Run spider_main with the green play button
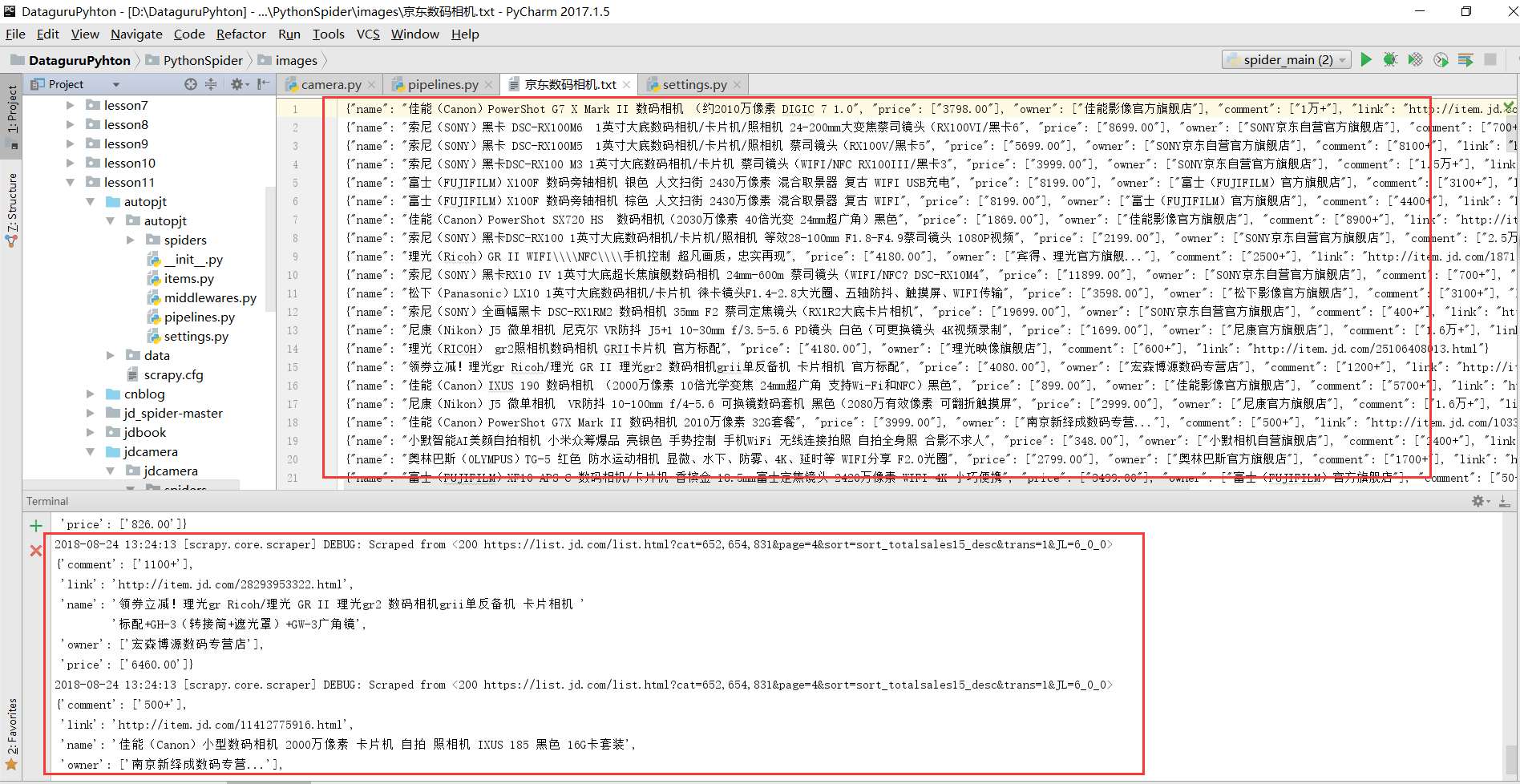This screenshot has width=1520, height=784. point(1366,59)
